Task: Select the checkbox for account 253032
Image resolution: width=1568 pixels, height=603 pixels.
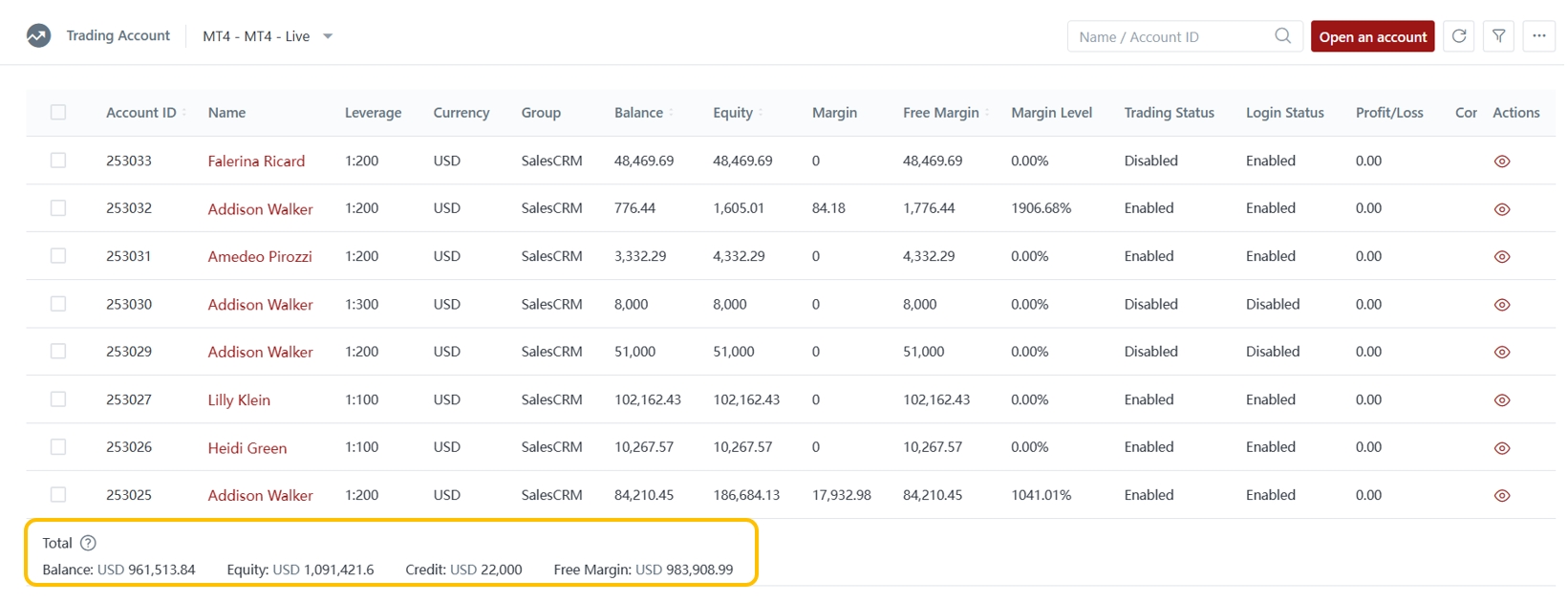Action: click(58, 208)
